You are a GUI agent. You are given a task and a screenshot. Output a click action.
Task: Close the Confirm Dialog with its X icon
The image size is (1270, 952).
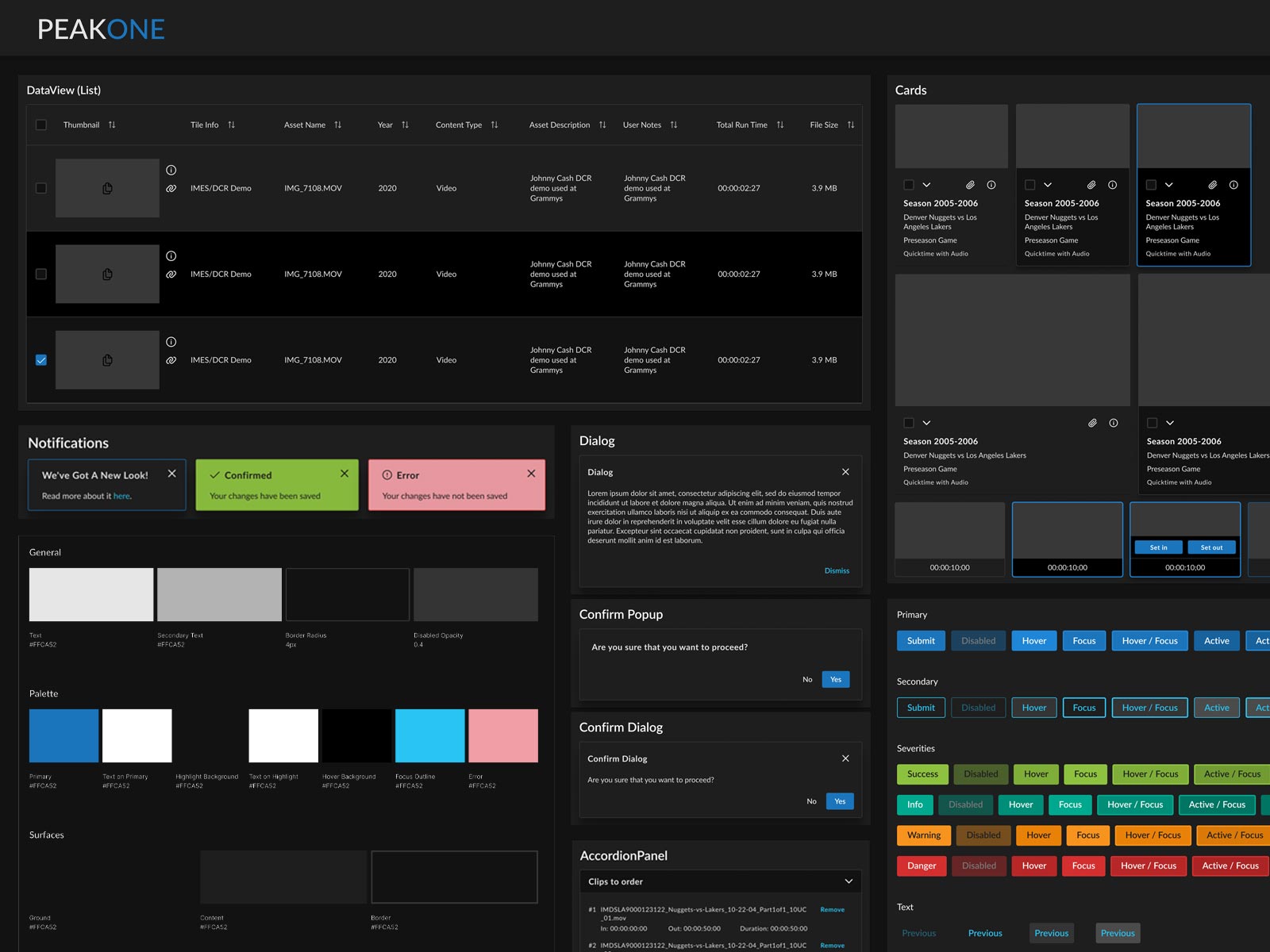click(845, 758)
